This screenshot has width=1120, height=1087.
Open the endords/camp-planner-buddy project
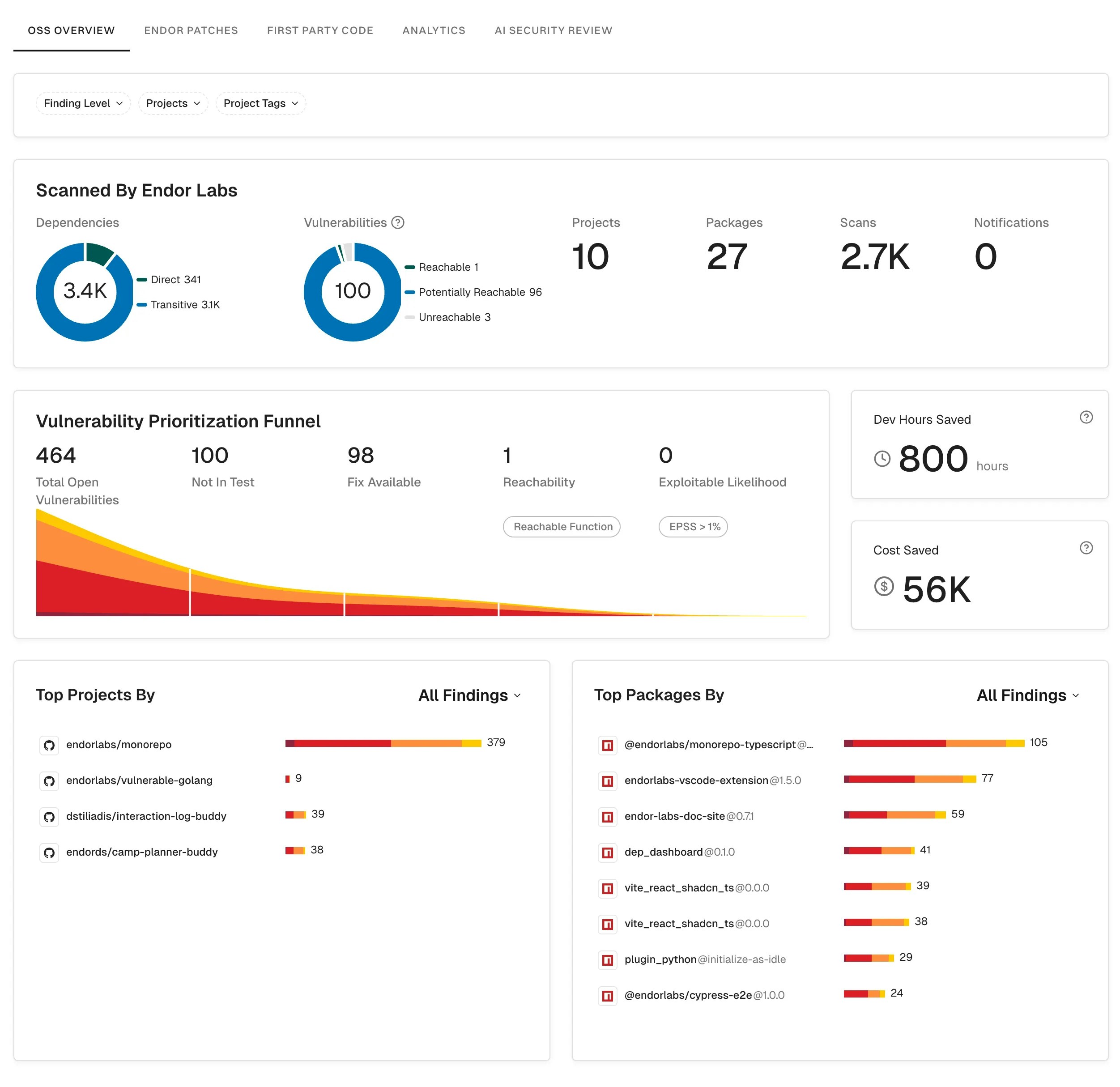click(142, 852)
